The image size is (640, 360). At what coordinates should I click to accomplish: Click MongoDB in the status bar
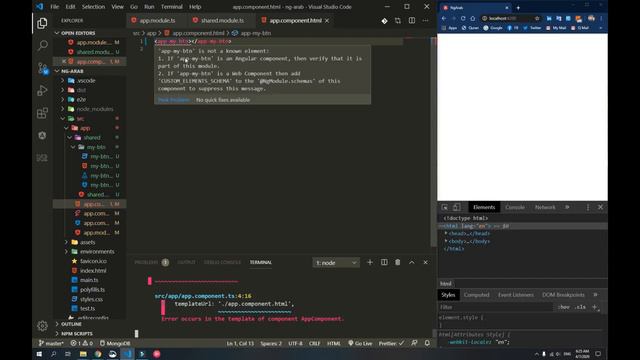tap(115, 343)
